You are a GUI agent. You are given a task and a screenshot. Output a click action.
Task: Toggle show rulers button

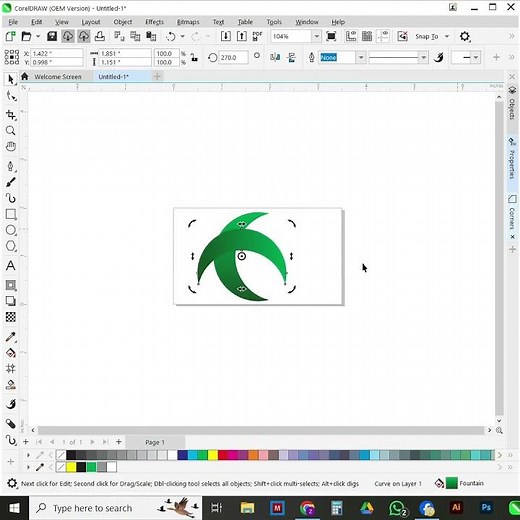(351, 36)
